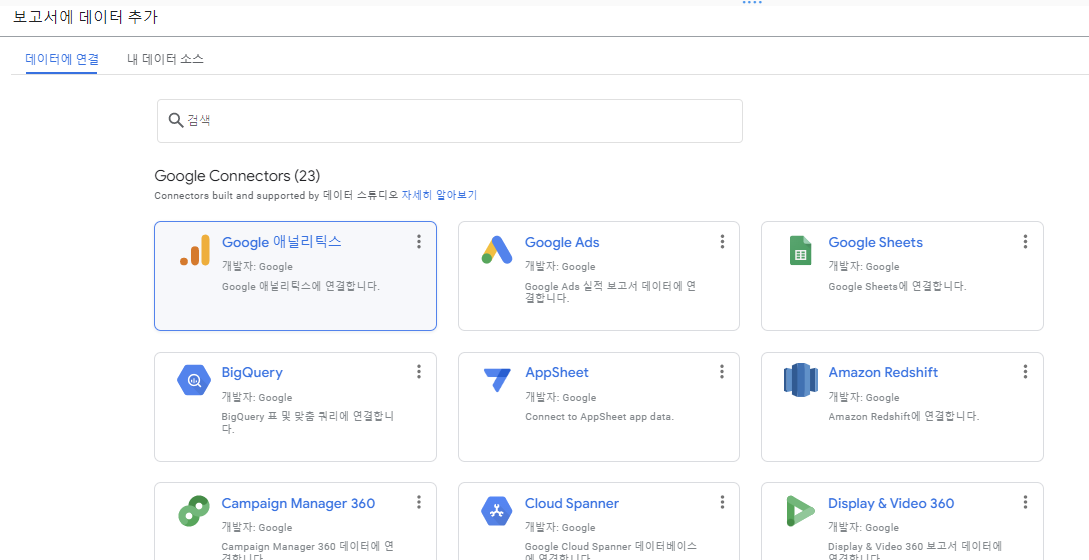Open more options for Google 애널리틱스 card
This screenshot has width=1089, height=560.
(x=419, y=242)
